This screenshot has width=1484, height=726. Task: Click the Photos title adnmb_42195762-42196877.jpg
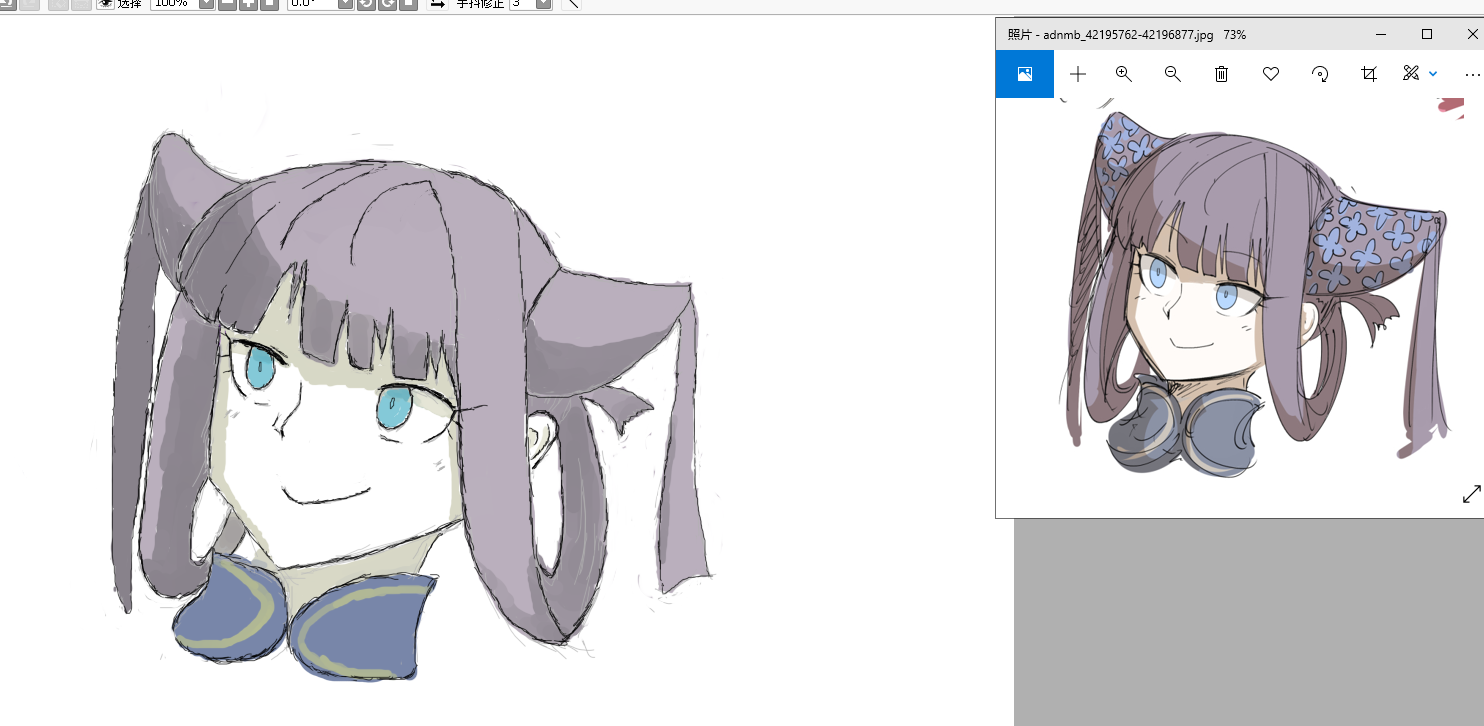tap(1128, 35)
